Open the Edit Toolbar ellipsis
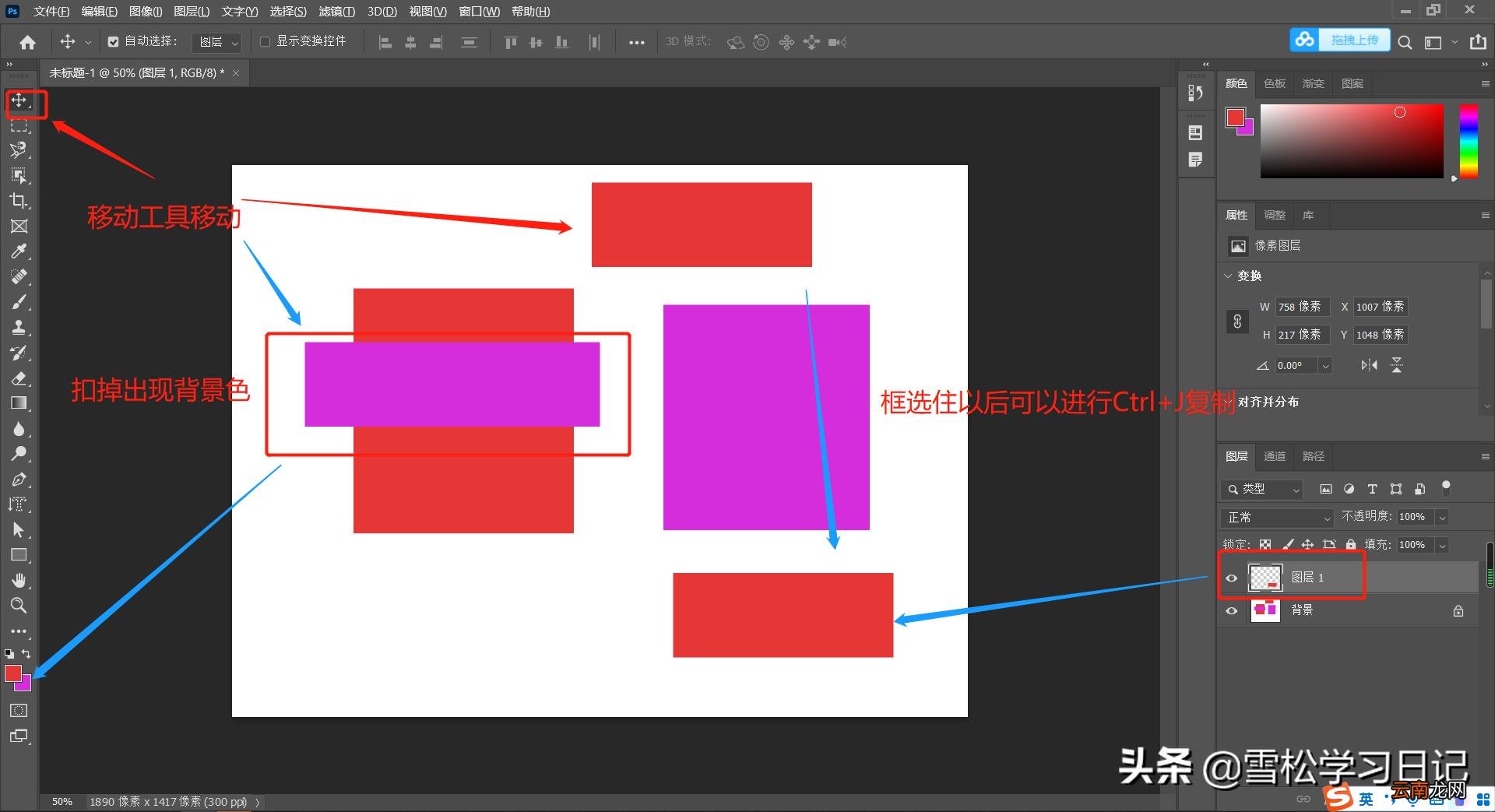The height and width of the screenshot is (812, 1495). (19, 631)
